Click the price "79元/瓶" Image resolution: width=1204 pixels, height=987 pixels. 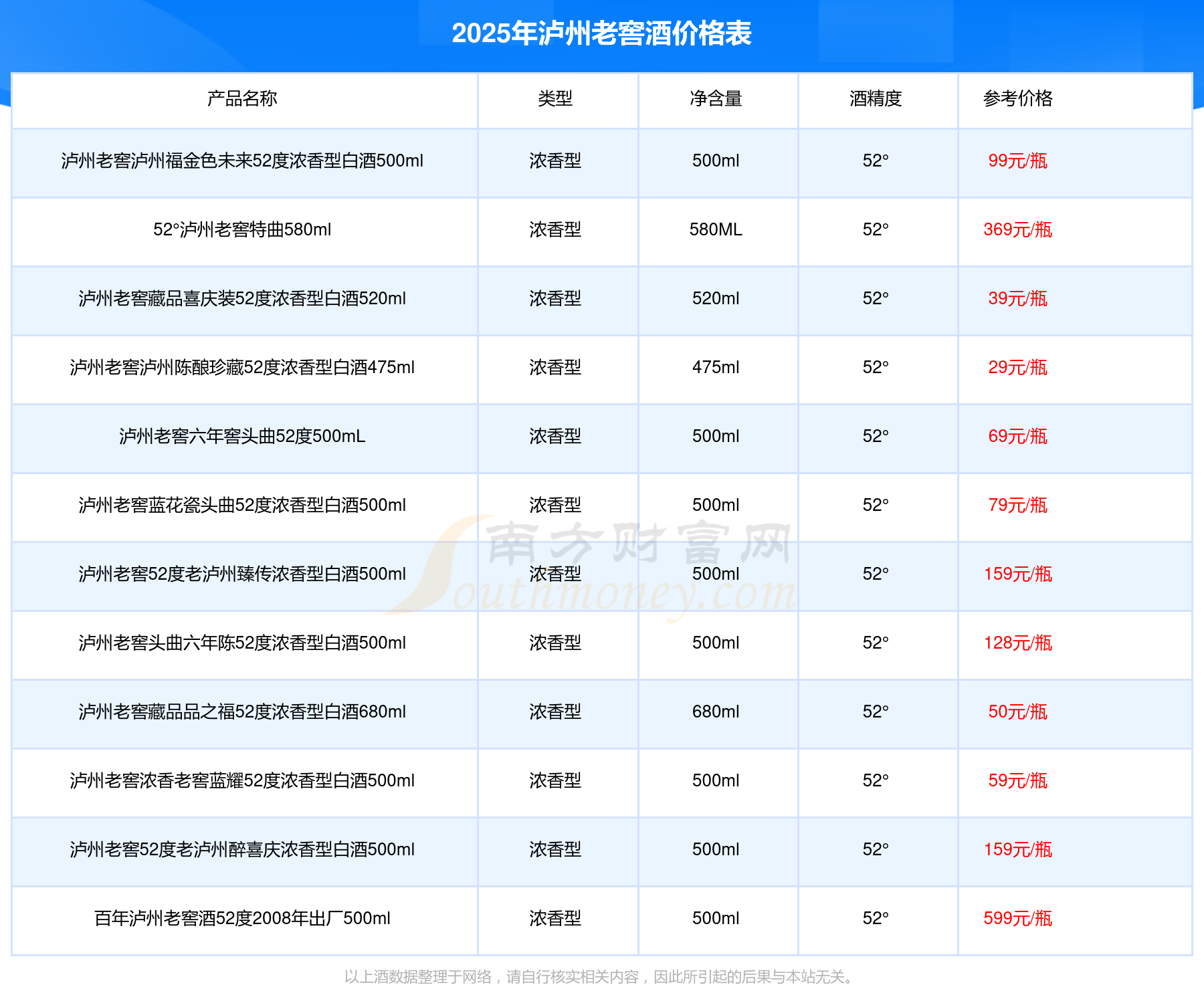point(1017,506)
